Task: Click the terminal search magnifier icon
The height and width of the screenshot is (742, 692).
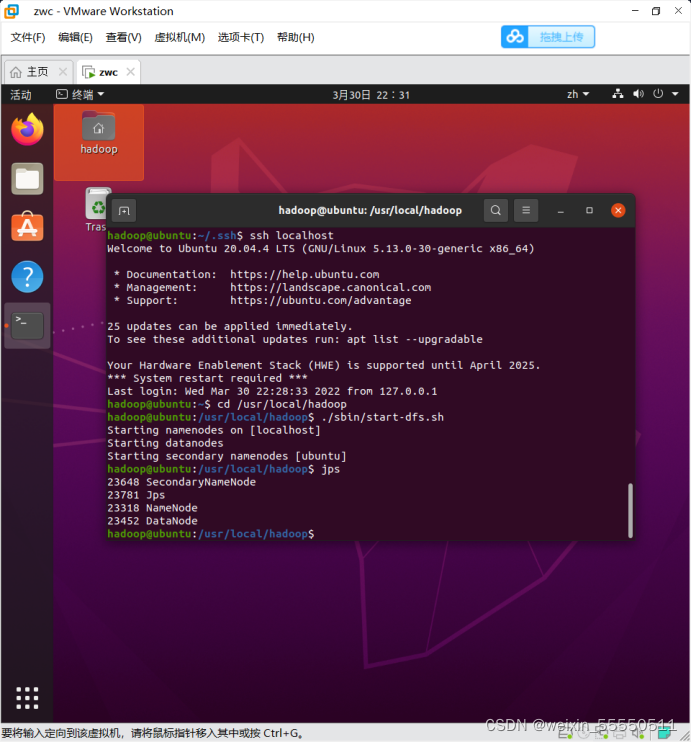Action: coord(496,210)
